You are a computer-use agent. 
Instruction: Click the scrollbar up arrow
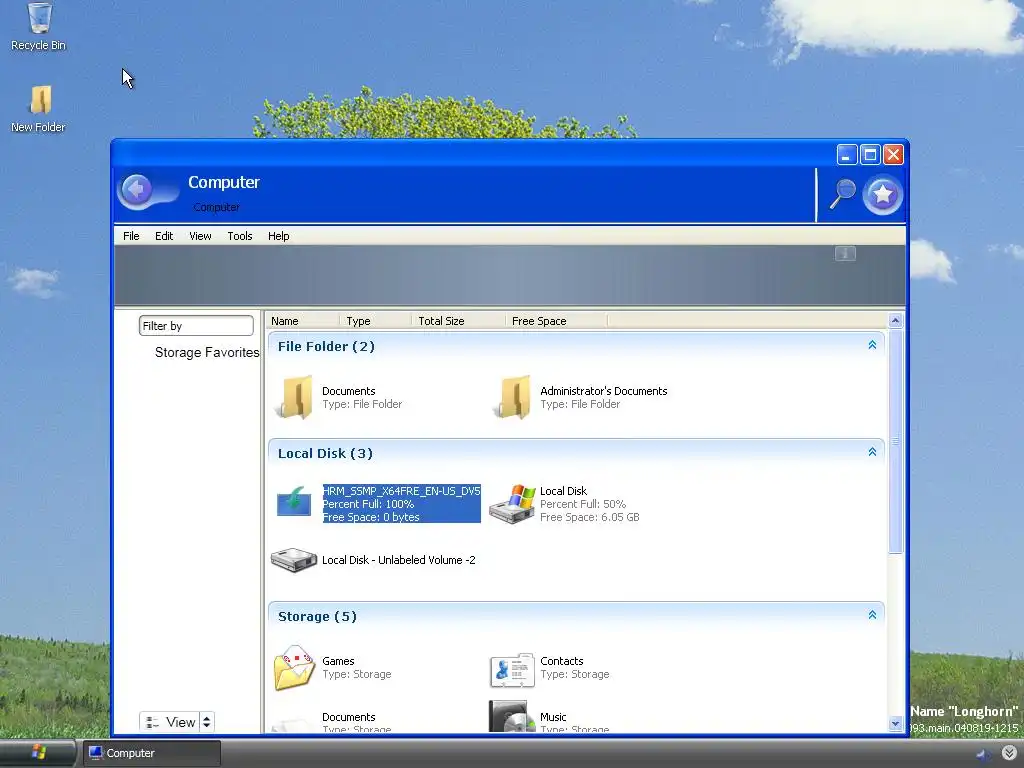895,321
